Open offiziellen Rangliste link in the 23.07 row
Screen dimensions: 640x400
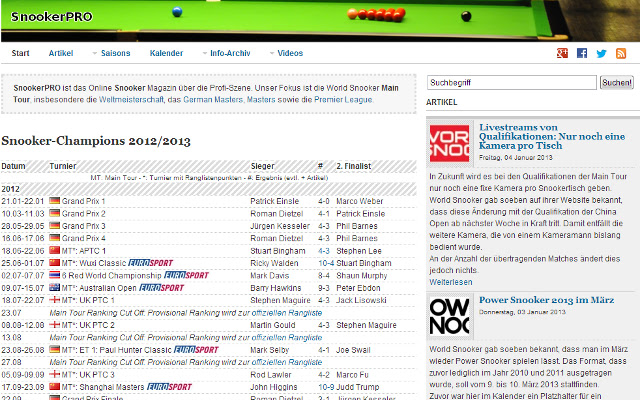pyautogui.click(x=287, y=313)
